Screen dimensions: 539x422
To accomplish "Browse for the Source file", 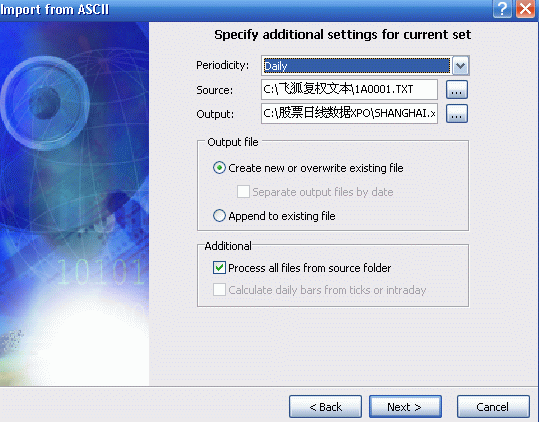I will pyautogui.click(x=456, y=90).
